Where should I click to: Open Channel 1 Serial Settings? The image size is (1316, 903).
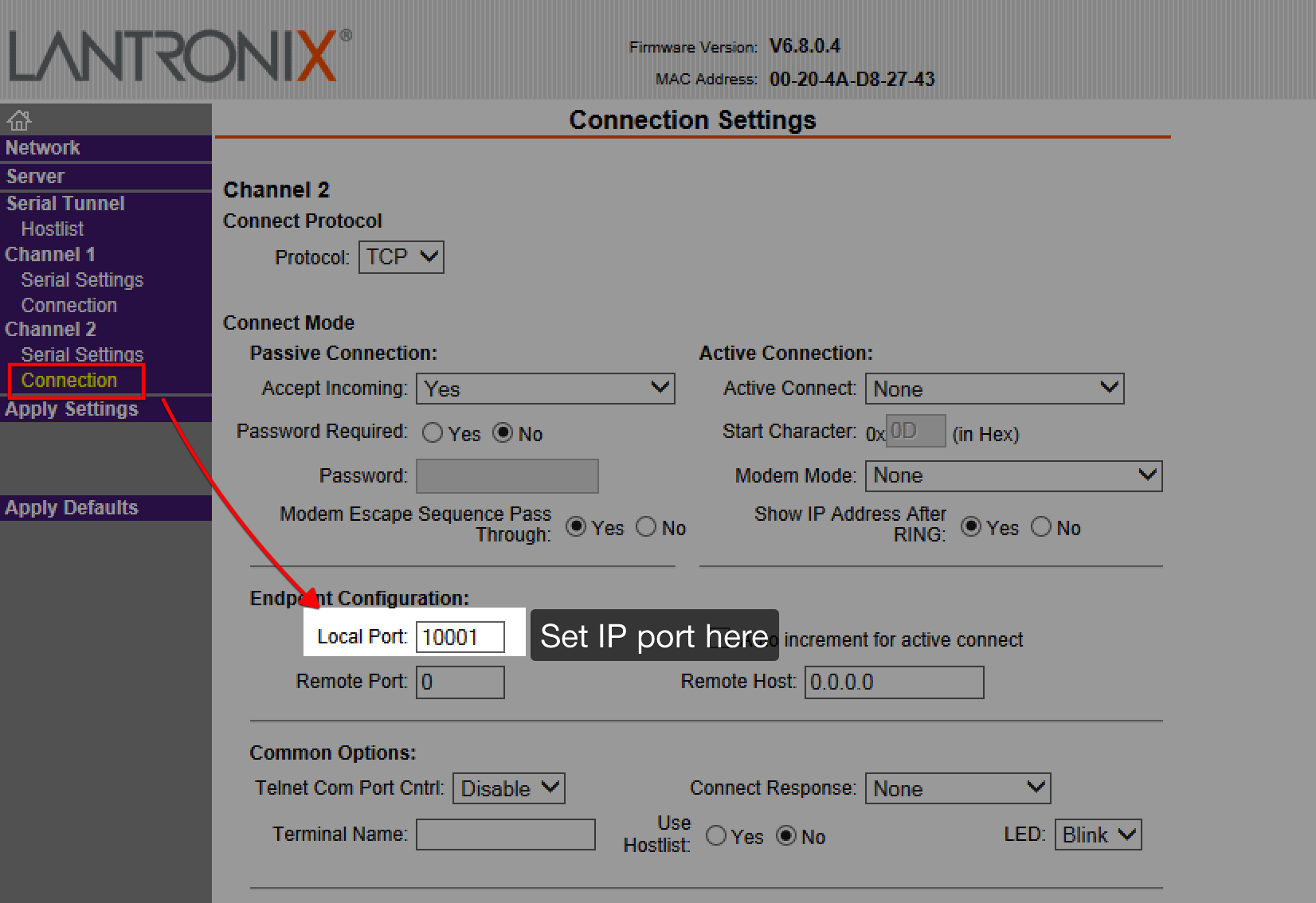(82, 280)
